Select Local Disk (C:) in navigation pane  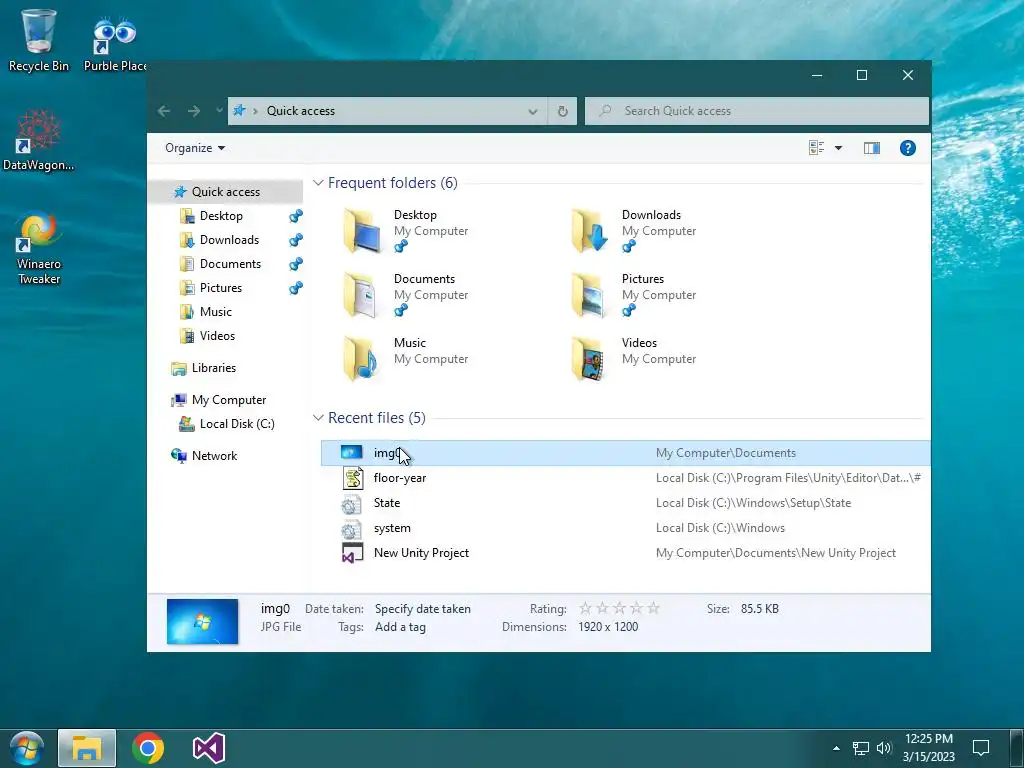[237, 424]
